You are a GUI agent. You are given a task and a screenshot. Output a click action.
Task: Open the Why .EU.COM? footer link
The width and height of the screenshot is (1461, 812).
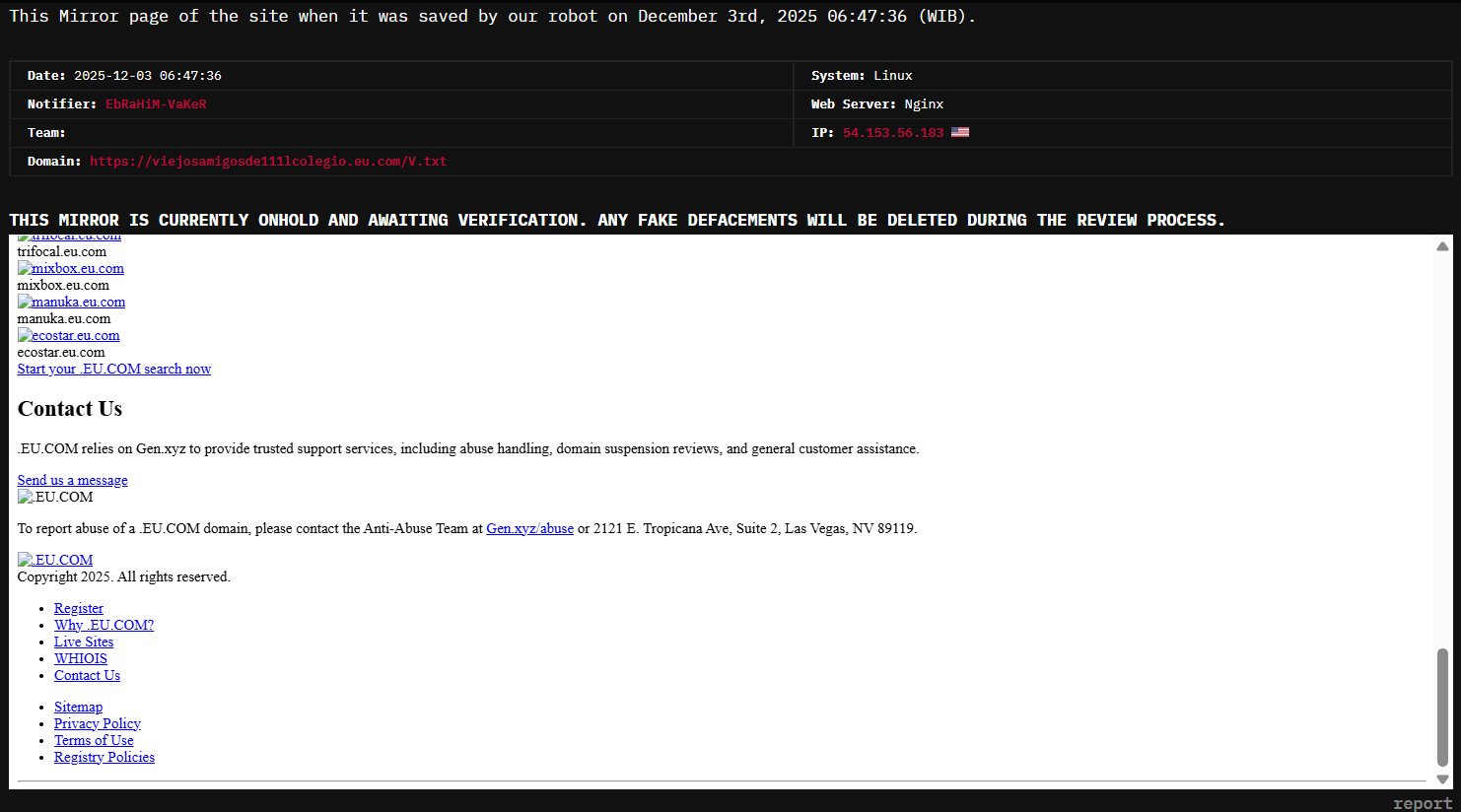(x=104, y=625)
